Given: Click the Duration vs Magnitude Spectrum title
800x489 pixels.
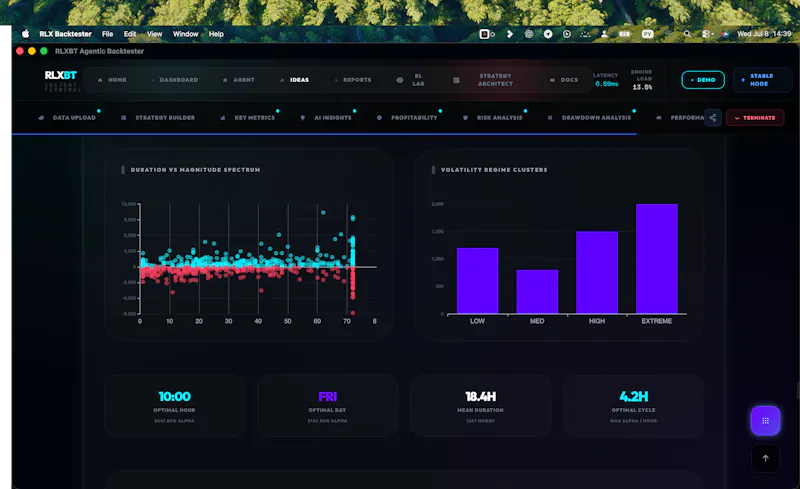Looking at the screenshot, I should click(x=195, y=169).
